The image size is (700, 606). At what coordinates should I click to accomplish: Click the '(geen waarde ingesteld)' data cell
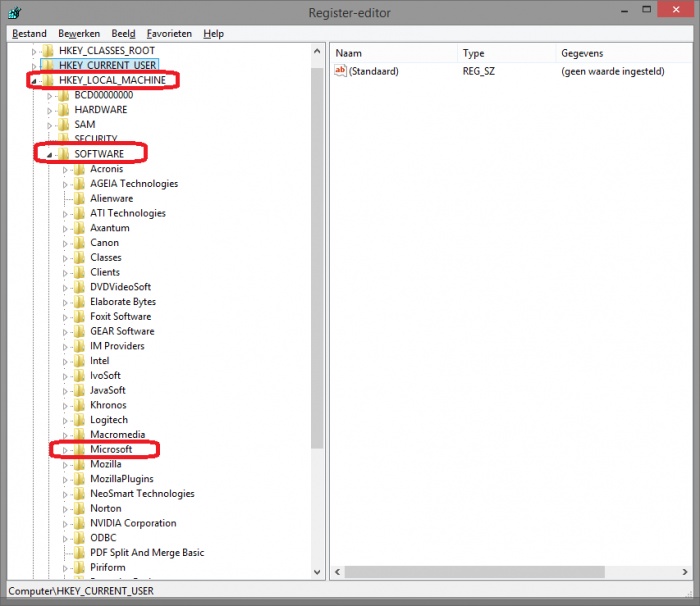pyautogui.click(x=612, y=71)
